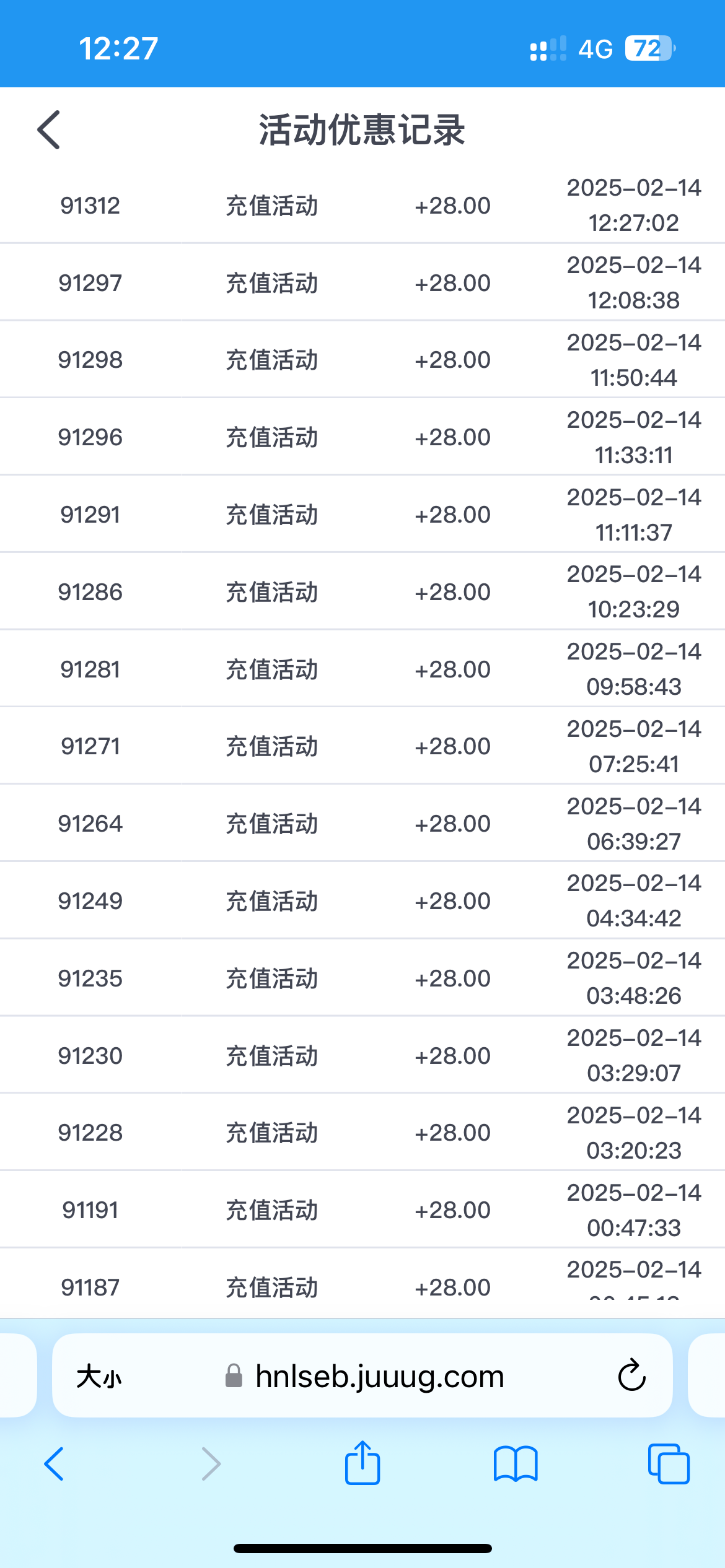
Task: Open Safari bookmarks book icon
Action: pyautogui.click(x=516, y=1464)
